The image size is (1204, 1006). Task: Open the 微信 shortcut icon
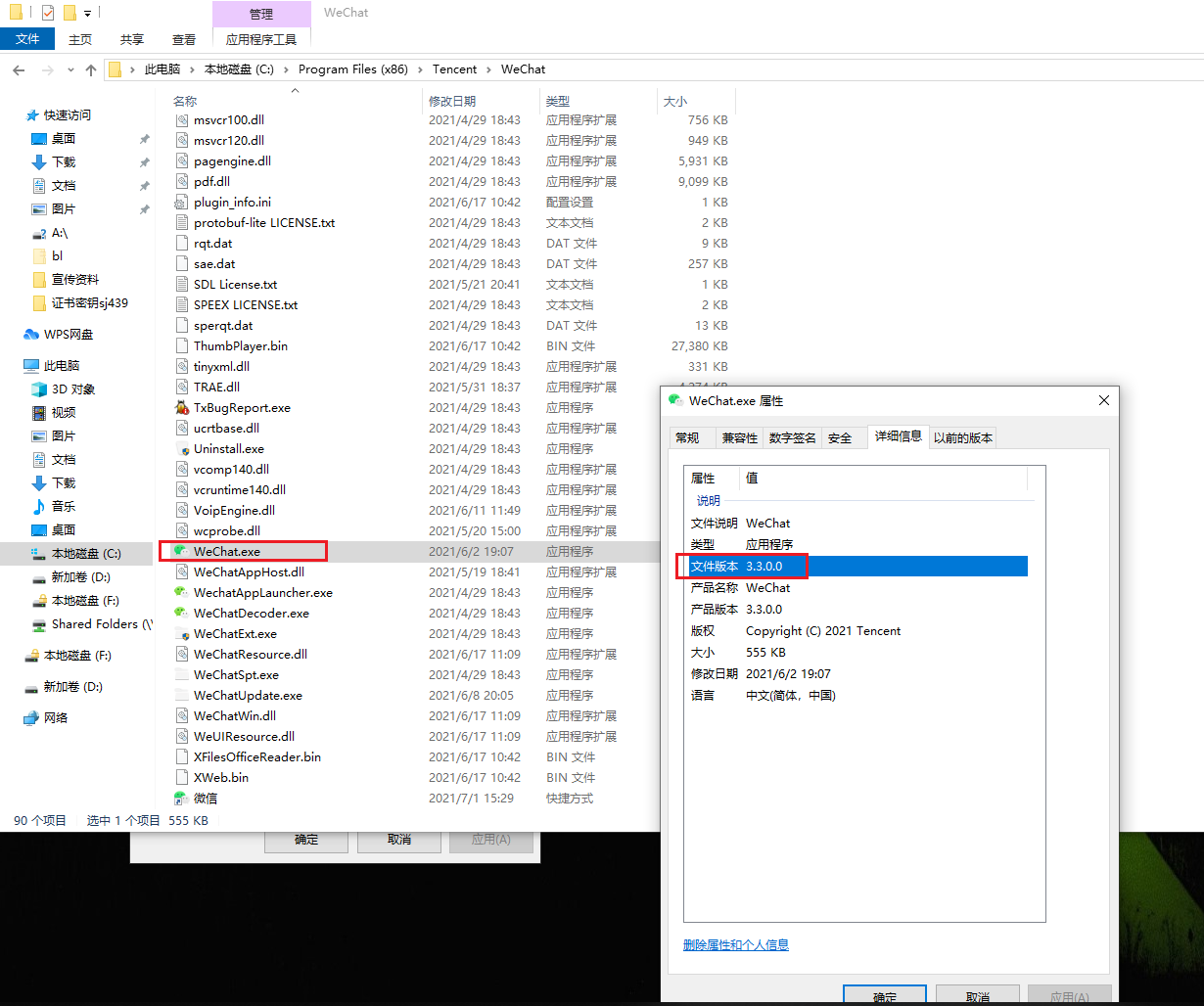(182, 799)
